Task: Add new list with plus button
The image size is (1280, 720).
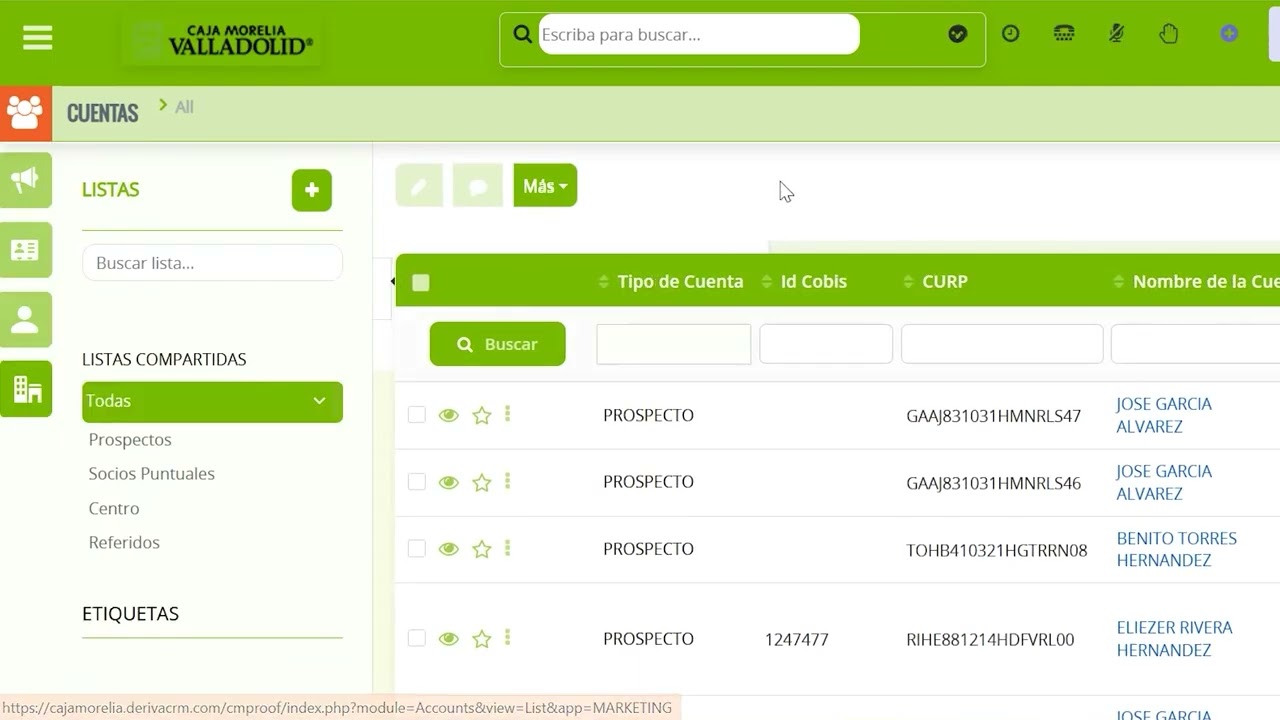Action: pos(311,190)
